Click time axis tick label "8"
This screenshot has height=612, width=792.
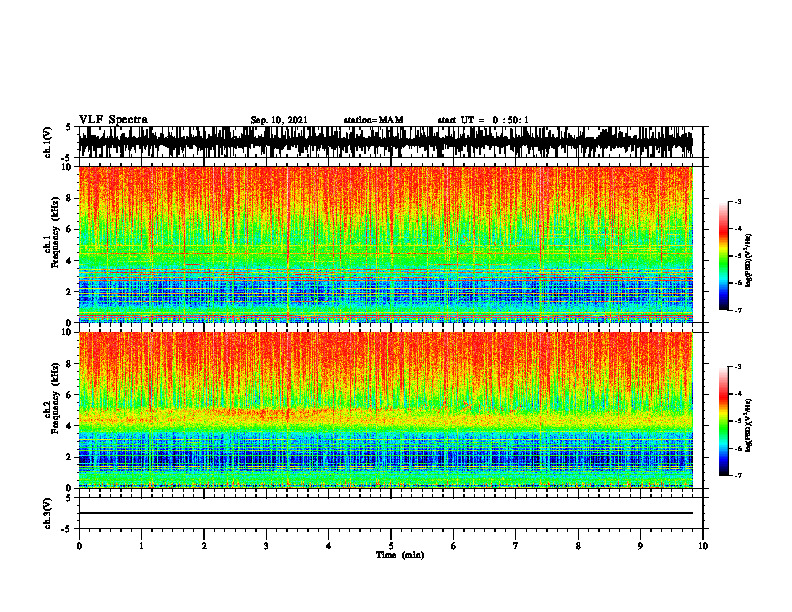tap(578, 546)
